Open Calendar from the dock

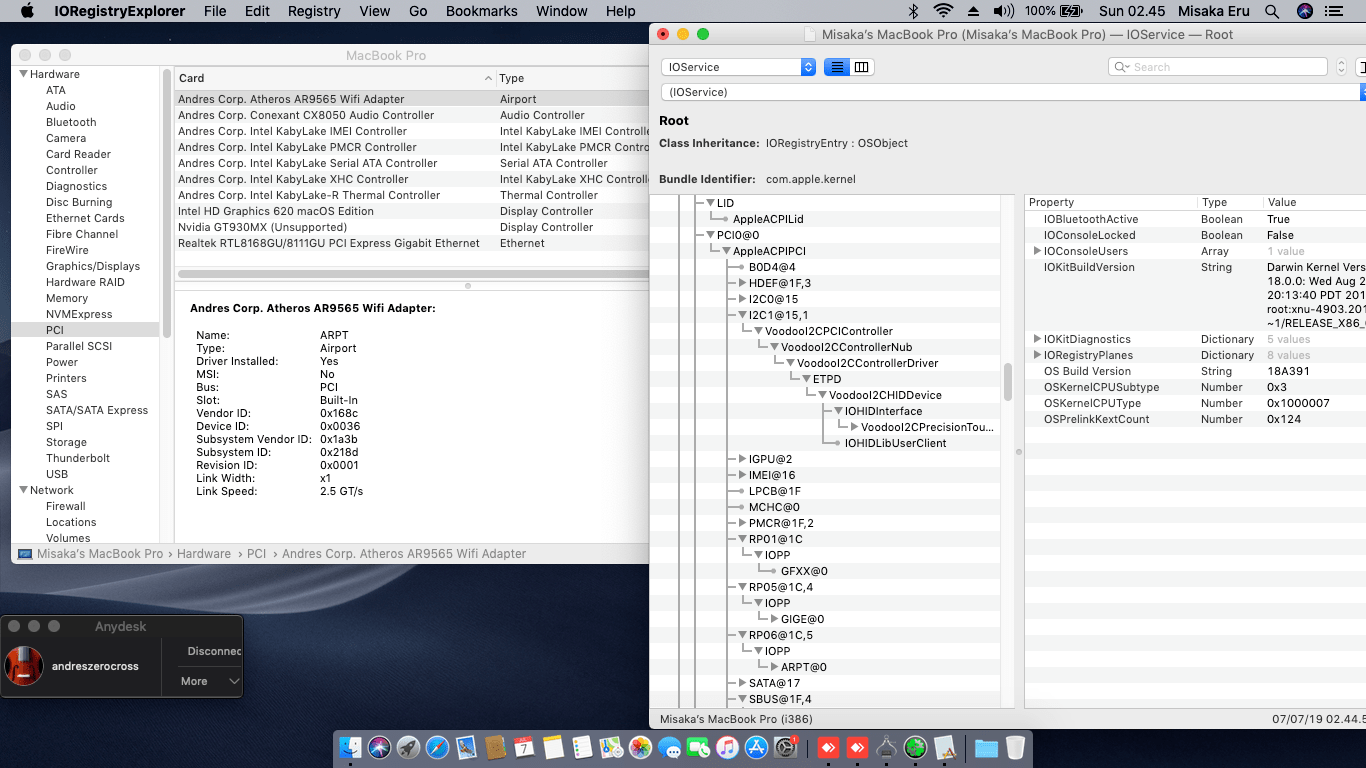click(x=524, y=748)
